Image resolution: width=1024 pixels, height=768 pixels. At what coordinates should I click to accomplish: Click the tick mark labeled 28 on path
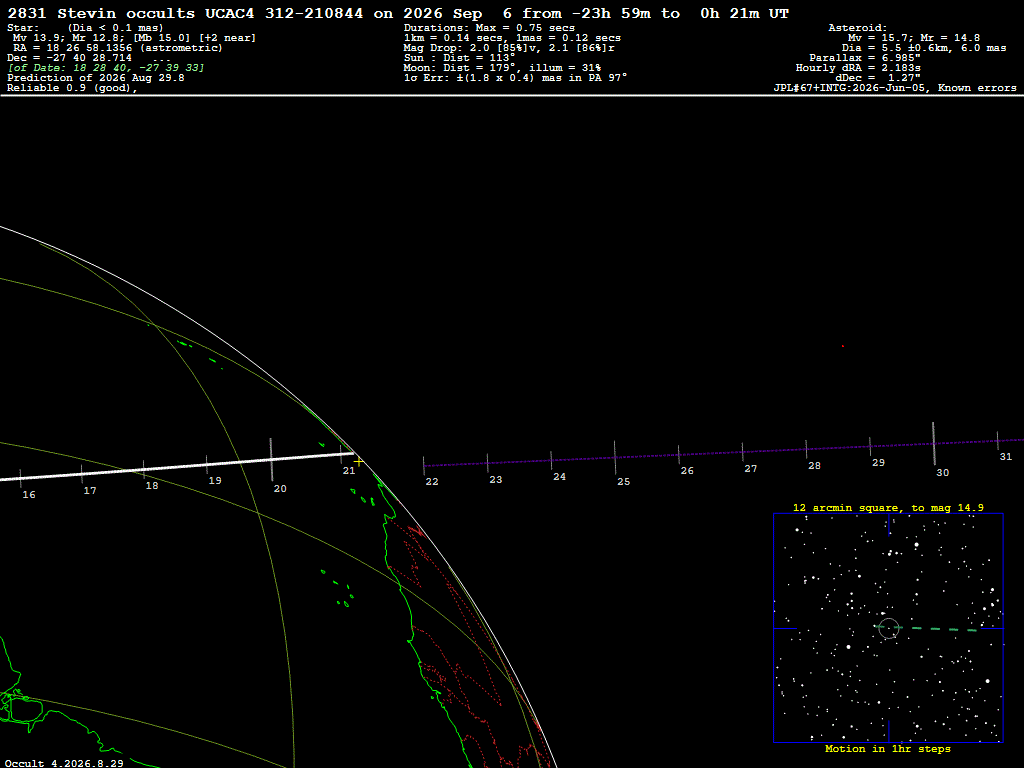[x=806, y=449]
